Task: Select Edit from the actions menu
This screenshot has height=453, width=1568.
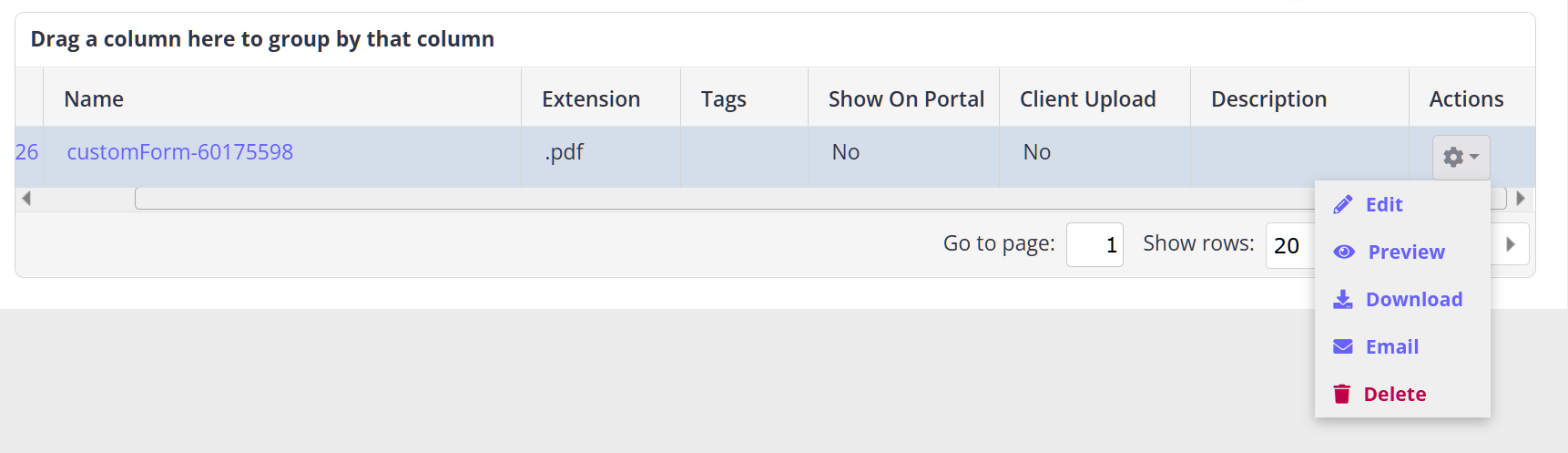Action: (x=1384, y=205)
